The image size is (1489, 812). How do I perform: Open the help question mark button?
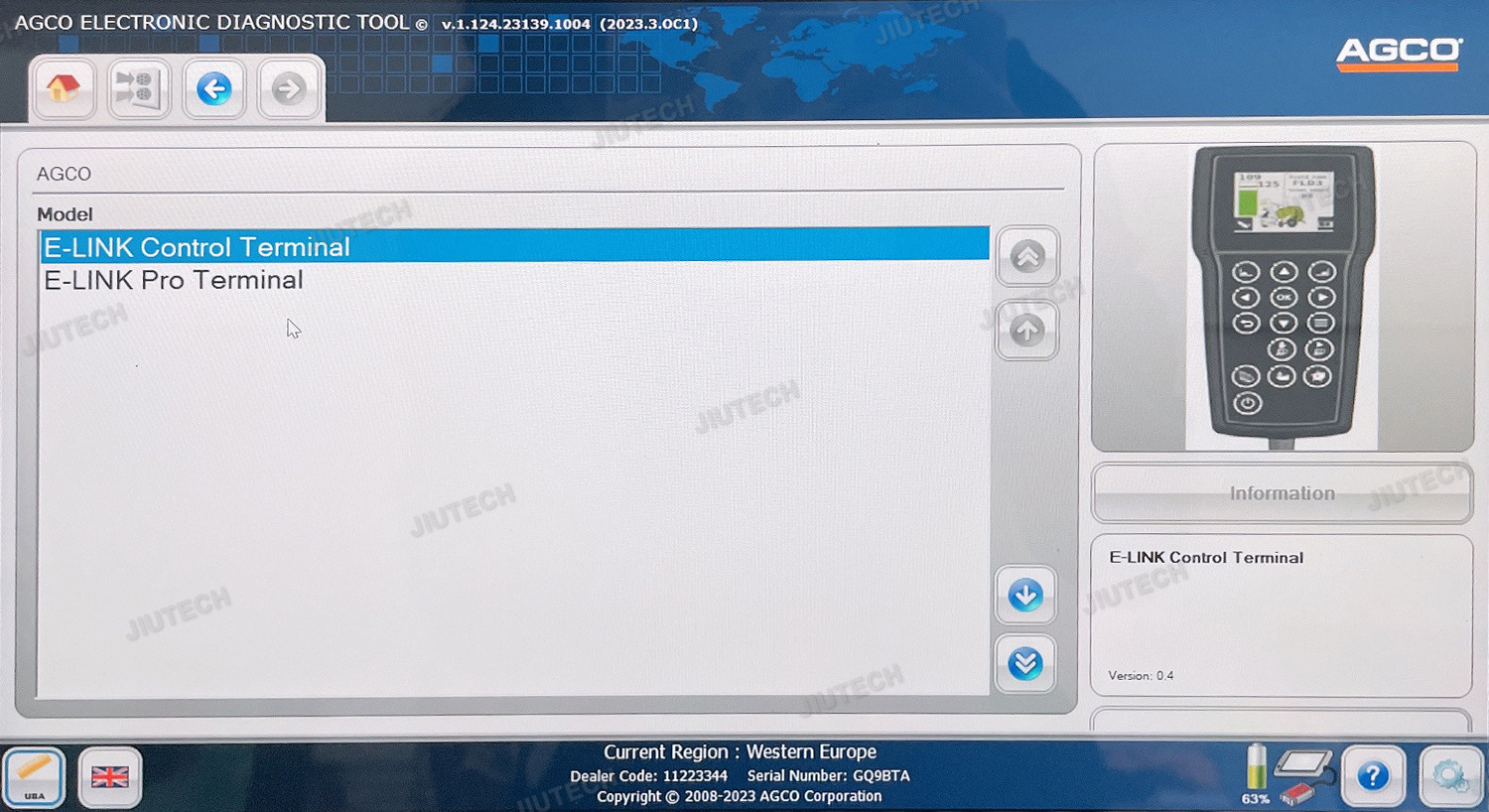pos(1373,776)
